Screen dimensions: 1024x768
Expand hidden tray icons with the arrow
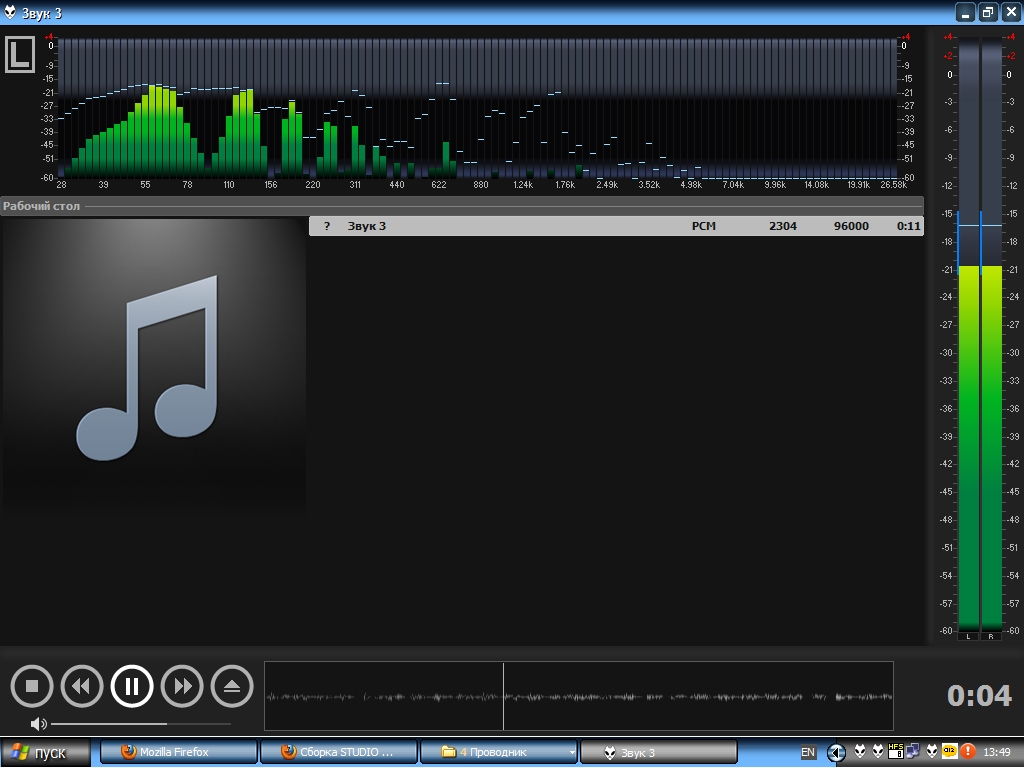click(x=836, y=752)
